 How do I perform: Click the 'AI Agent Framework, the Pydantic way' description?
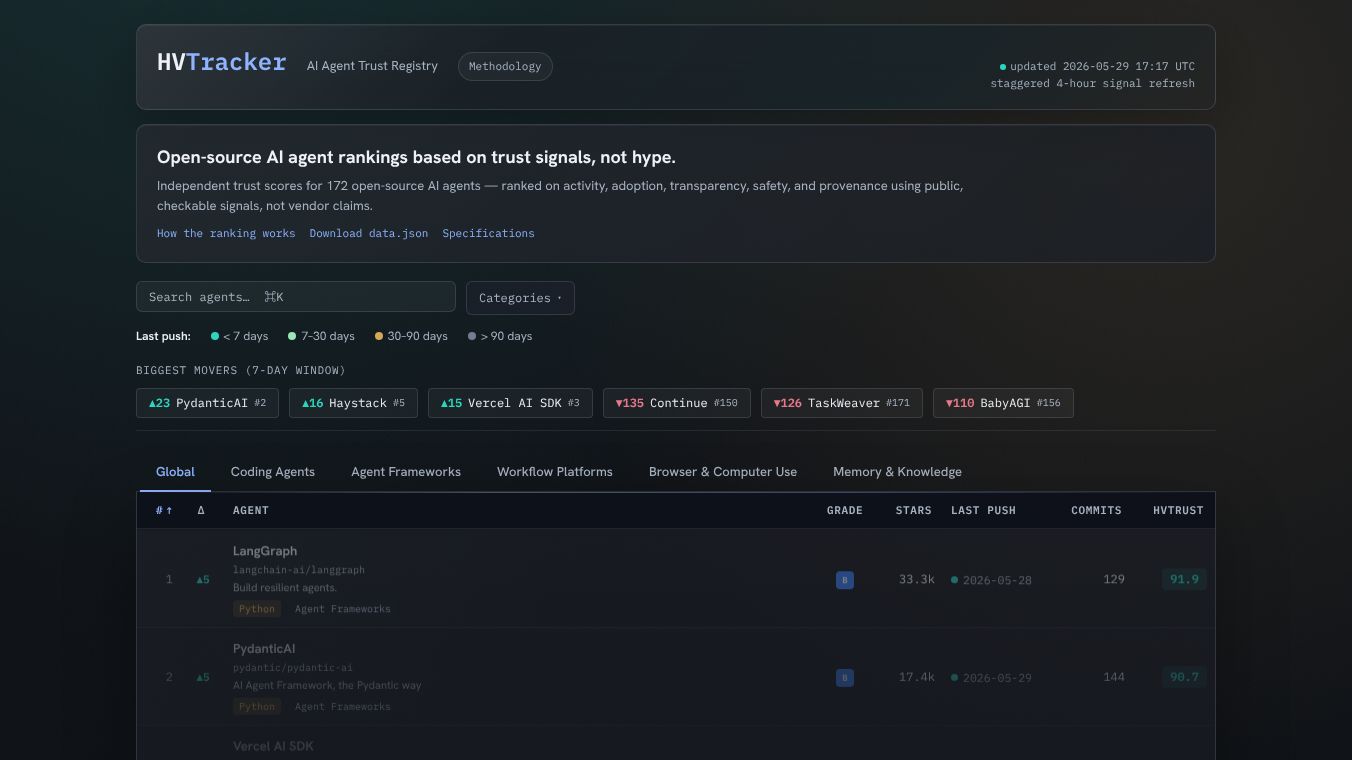point(327,686)
